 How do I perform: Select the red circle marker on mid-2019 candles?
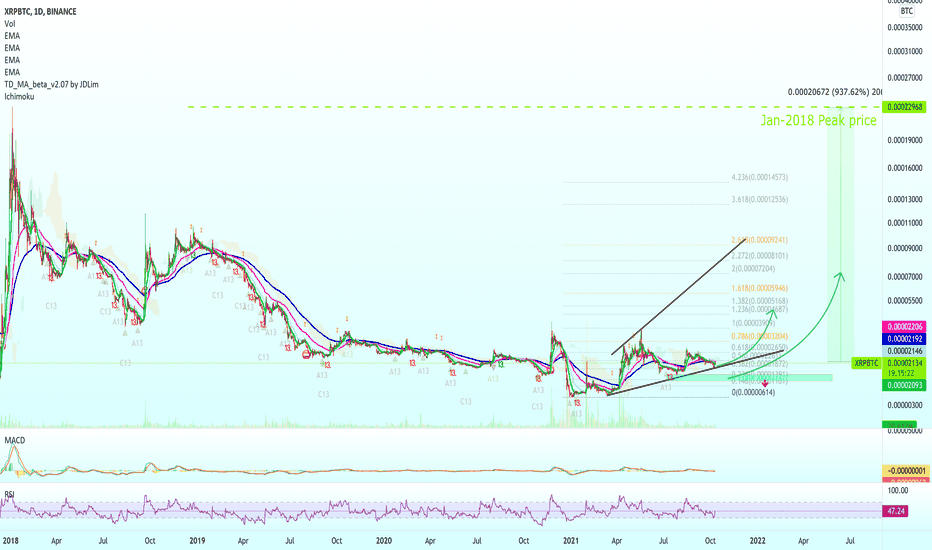[x=306, y=354]
